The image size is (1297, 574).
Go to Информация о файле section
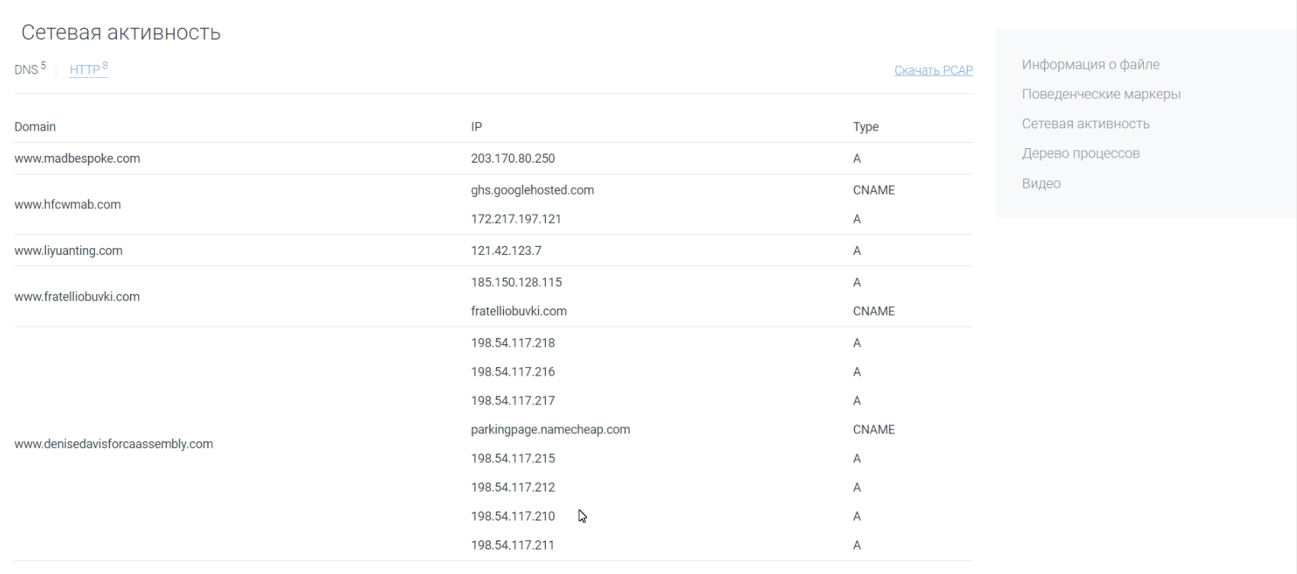coord(1090,65)
